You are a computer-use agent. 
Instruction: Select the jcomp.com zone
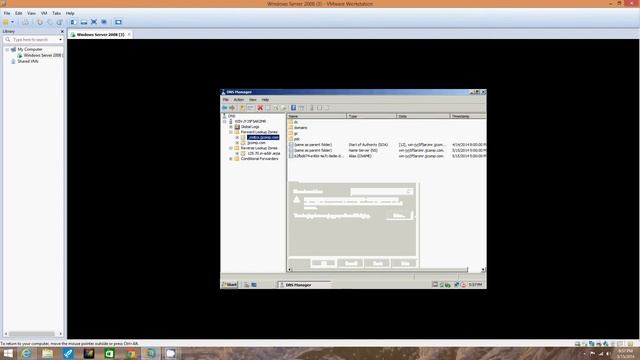(256, 143)
